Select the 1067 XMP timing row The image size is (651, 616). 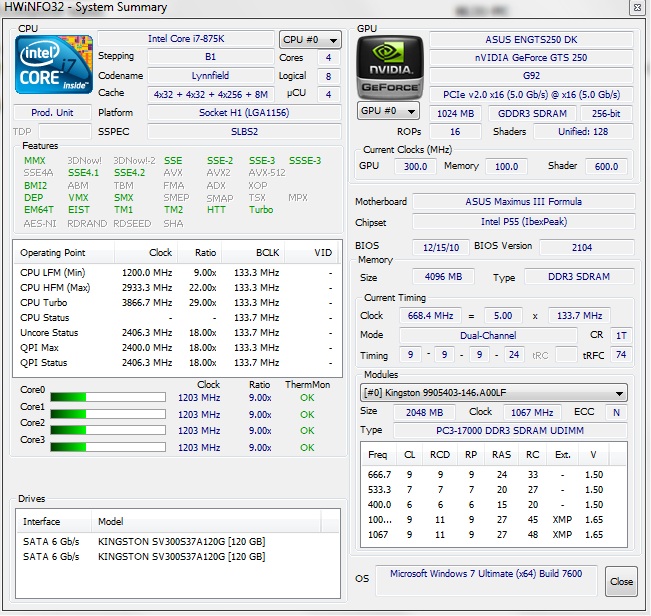coord(493,534)
